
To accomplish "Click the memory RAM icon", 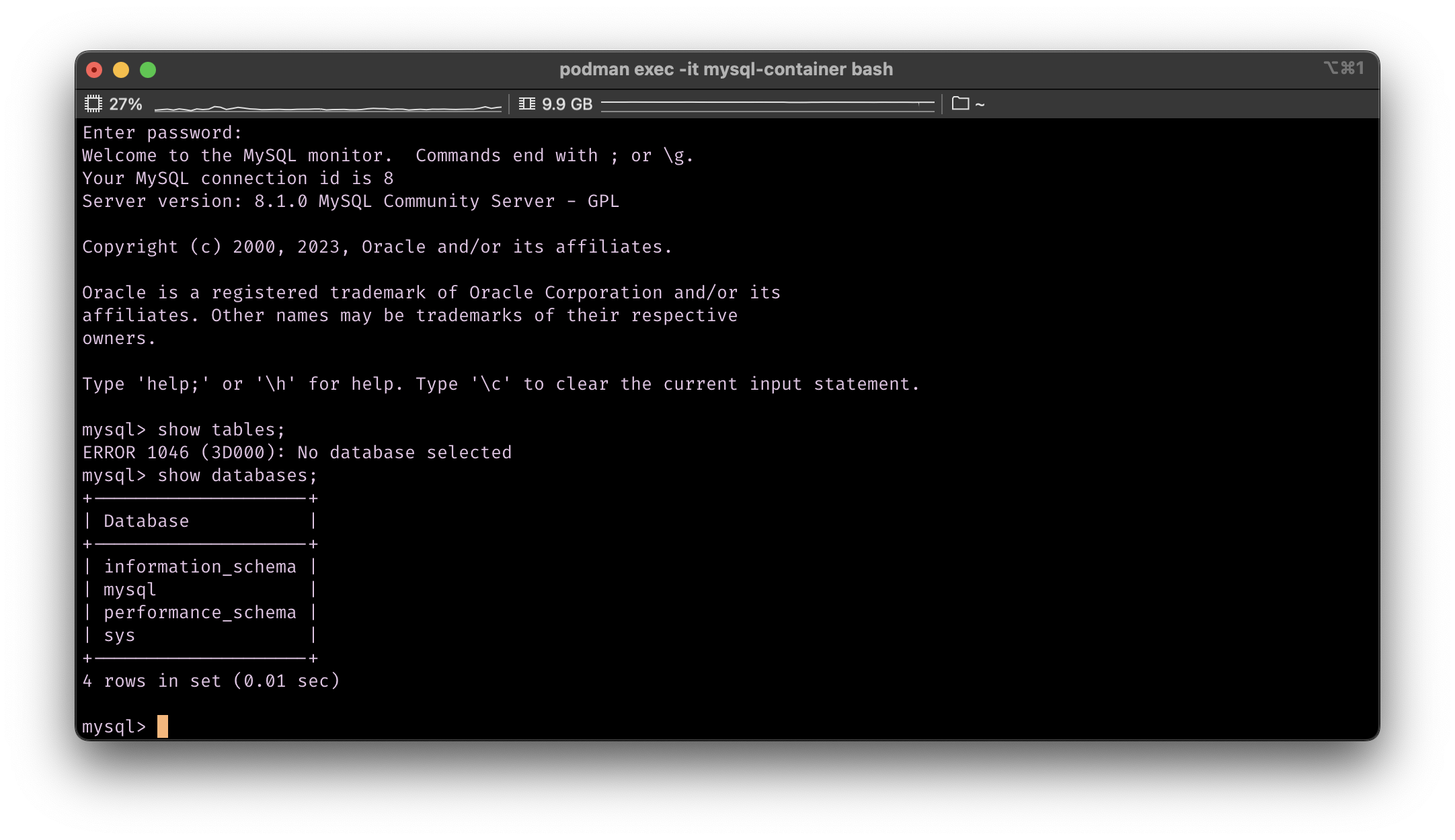I will pyautogui.click(x=527, y=104).
